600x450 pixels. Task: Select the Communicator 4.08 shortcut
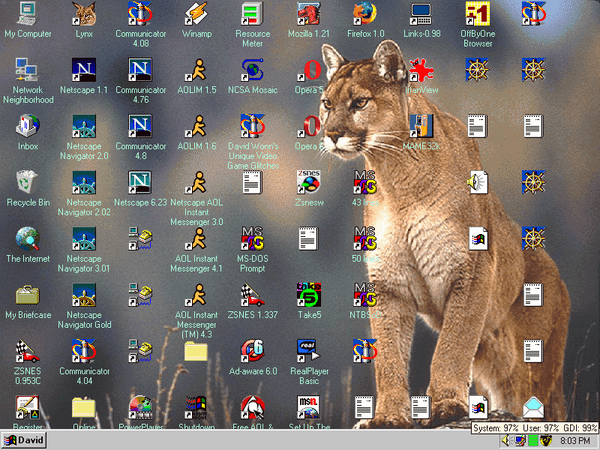[x=140, y=14]
